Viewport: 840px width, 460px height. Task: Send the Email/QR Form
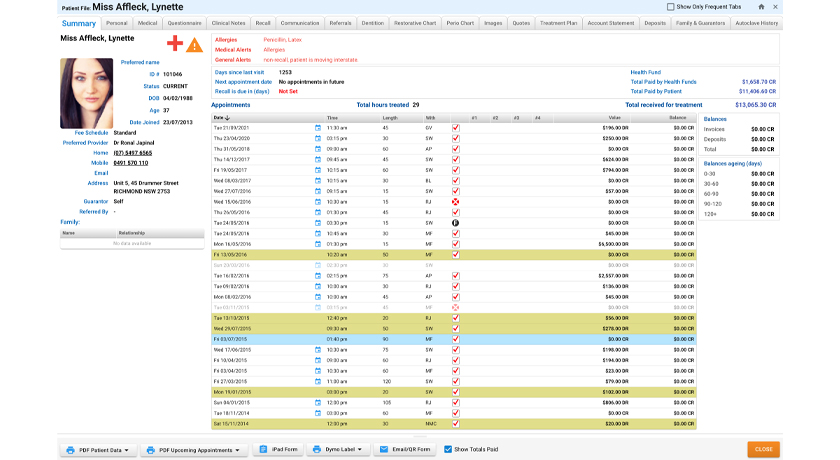coord(404,450)
